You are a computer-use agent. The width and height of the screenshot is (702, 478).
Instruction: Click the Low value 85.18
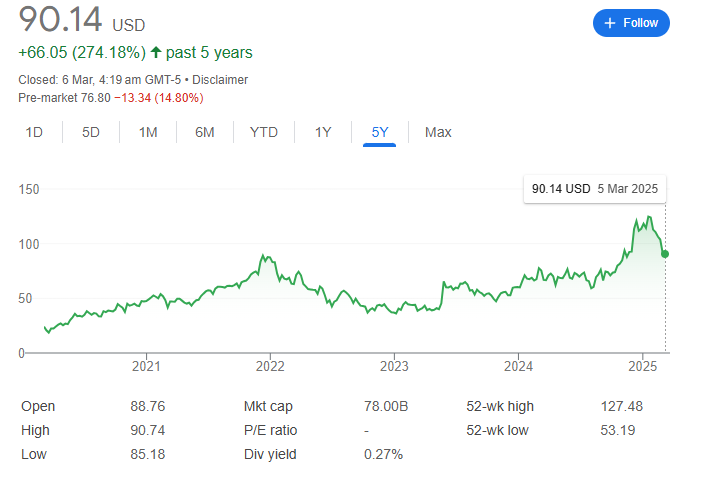click(x=148, y=454)
